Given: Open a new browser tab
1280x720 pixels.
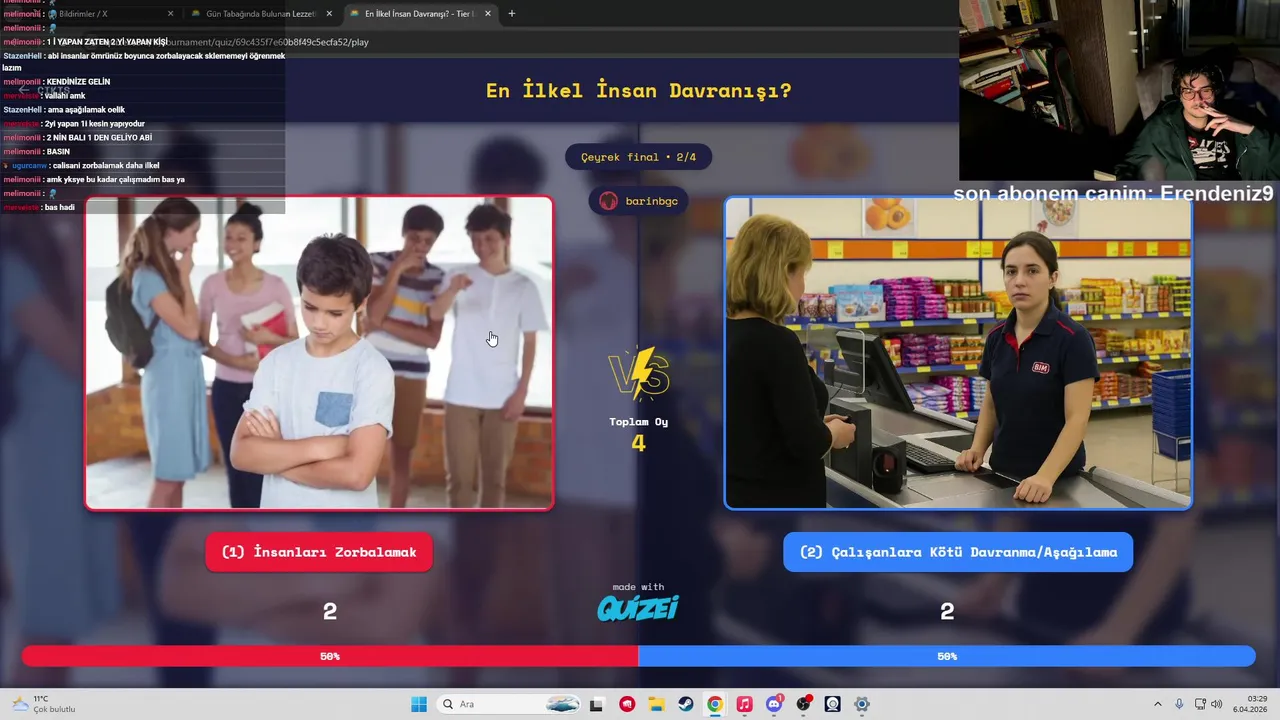Looking at the screenshot, I should coord(512,14).
